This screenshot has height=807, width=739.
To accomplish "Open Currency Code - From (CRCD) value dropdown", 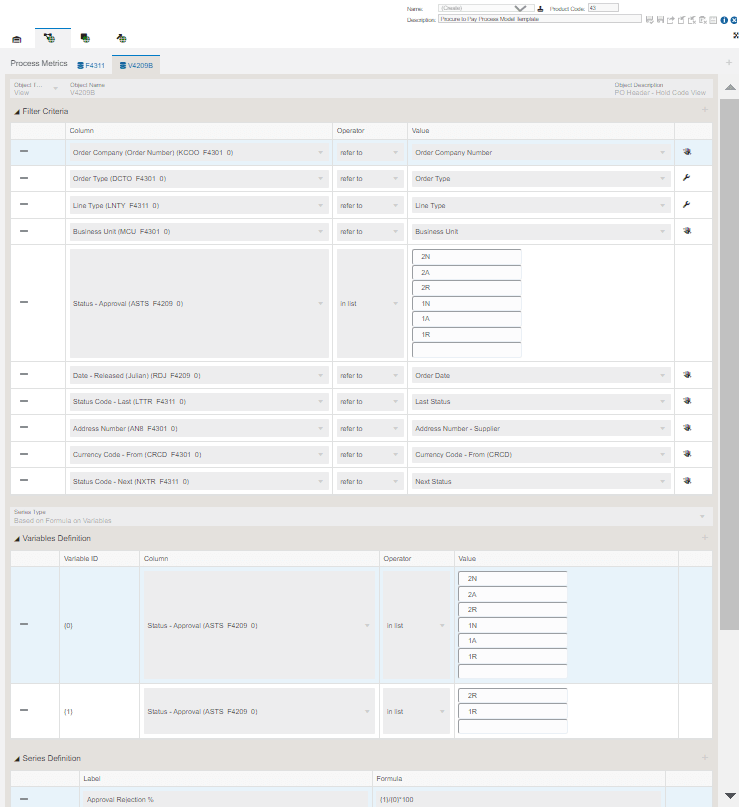I will tap(541, 454).
